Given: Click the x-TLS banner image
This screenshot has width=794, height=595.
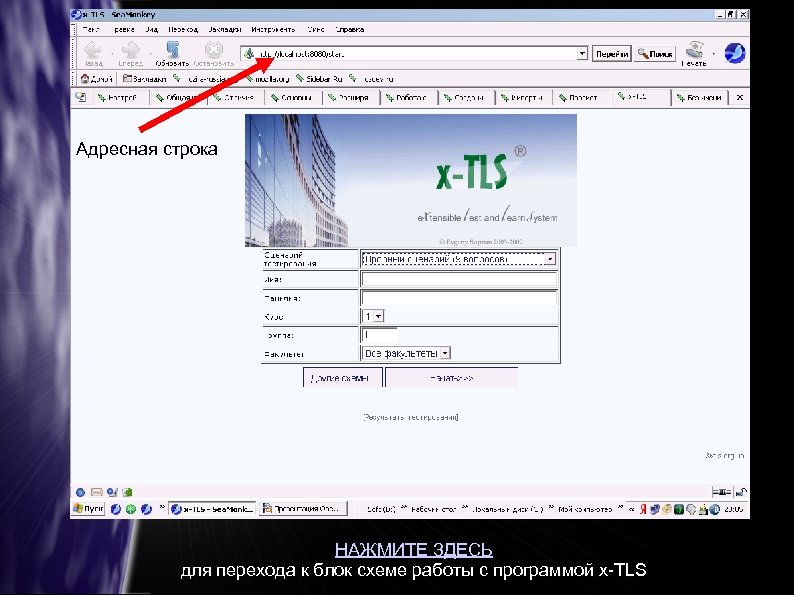Looking at the screenshot, I should [x=411, y=180].
